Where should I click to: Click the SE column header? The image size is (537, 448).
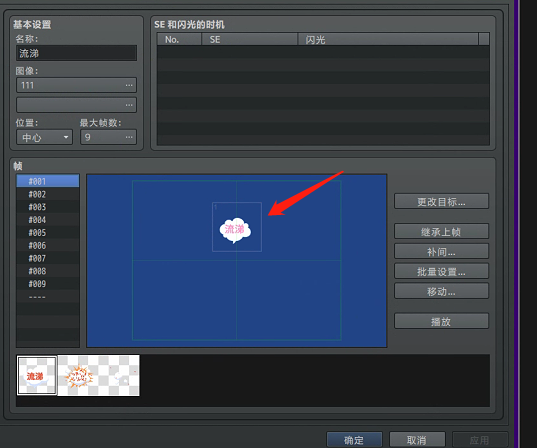click(249, 39)
